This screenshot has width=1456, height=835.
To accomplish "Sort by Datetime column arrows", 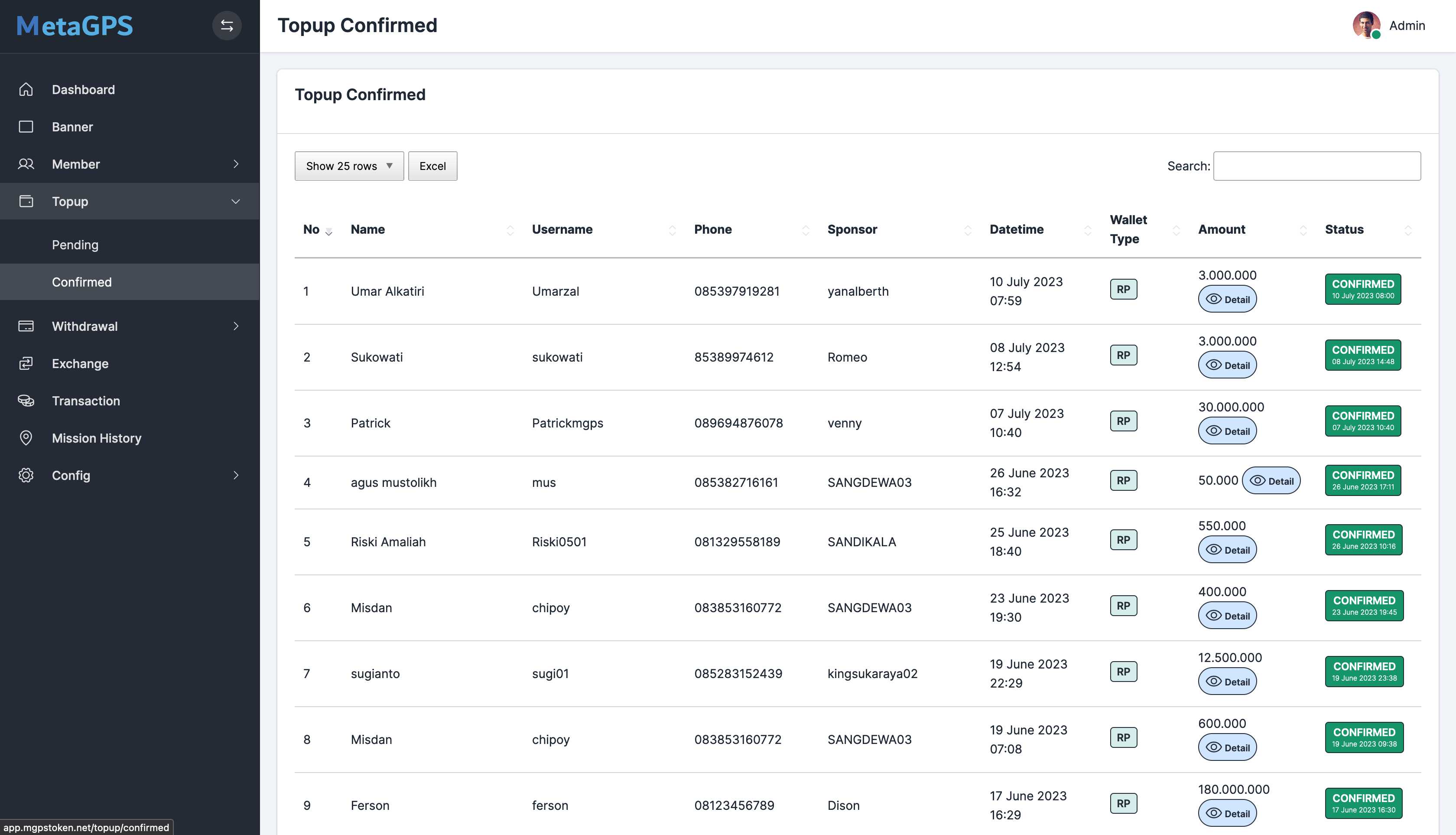I will tap(1087, 230).
